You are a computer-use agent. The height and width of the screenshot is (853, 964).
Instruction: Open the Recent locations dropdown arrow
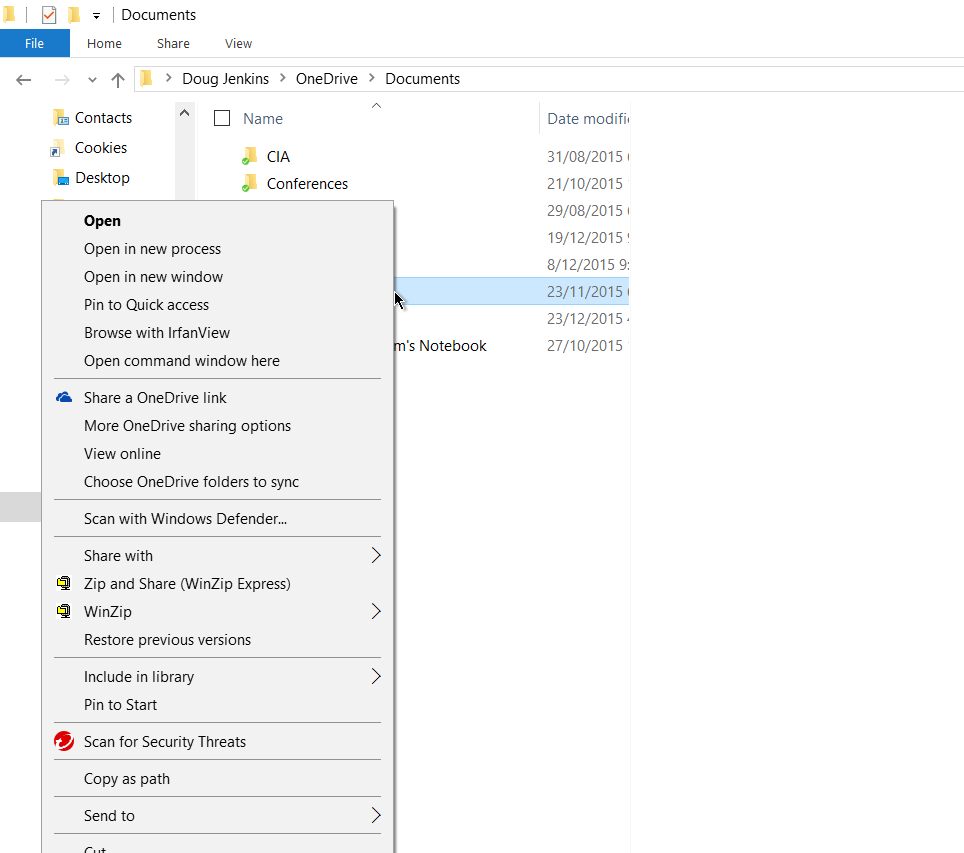[x=92, y=79]
